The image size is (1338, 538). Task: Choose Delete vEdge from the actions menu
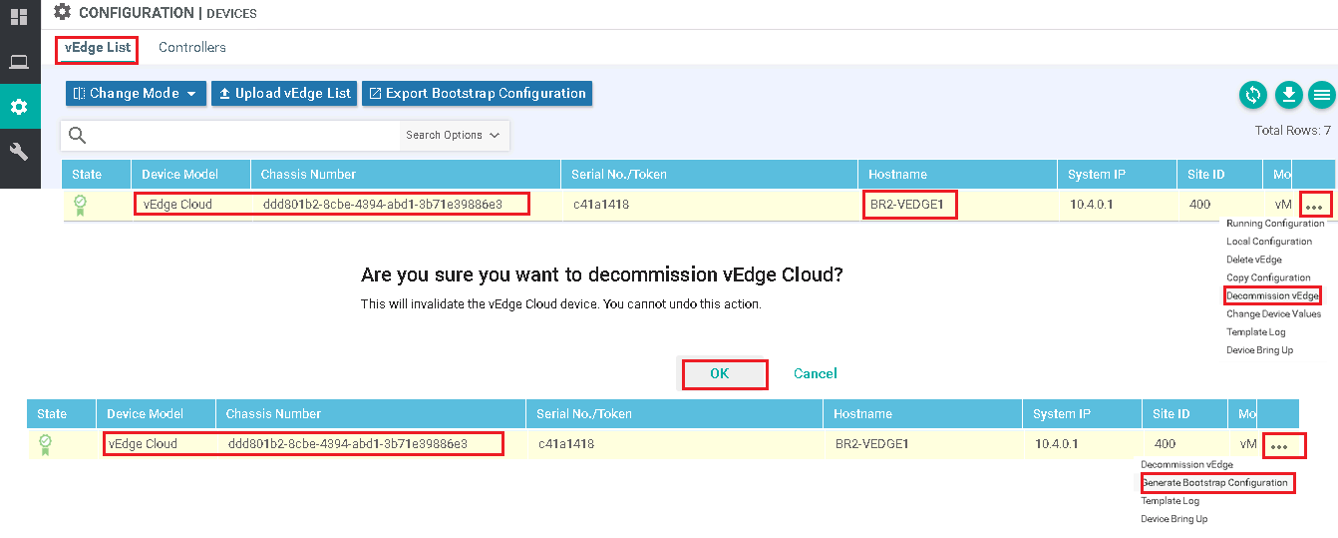point(1254,260)
